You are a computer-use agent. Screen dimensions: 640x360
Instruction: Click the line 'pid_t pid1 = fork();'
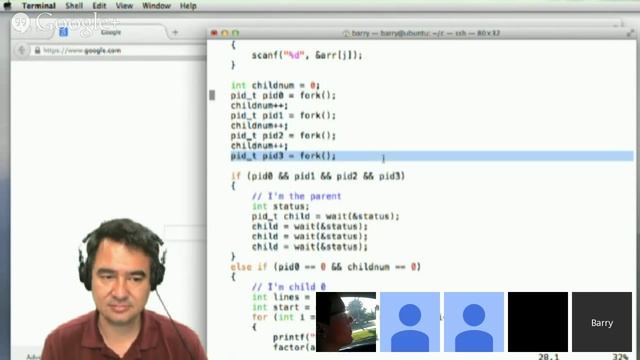pyautogui.click(x=283, y=116)
